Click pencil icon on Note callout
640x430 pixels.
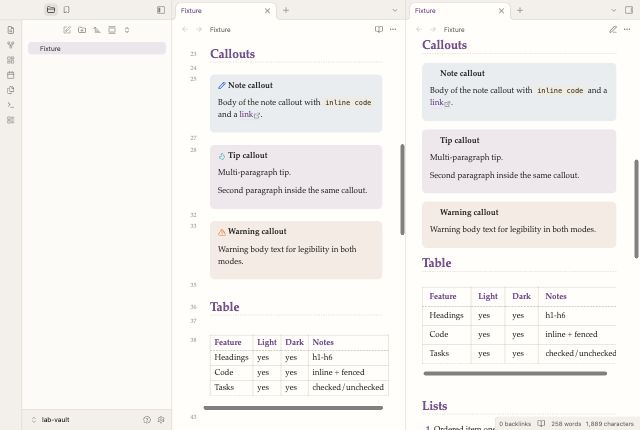(x=222, y=85)
